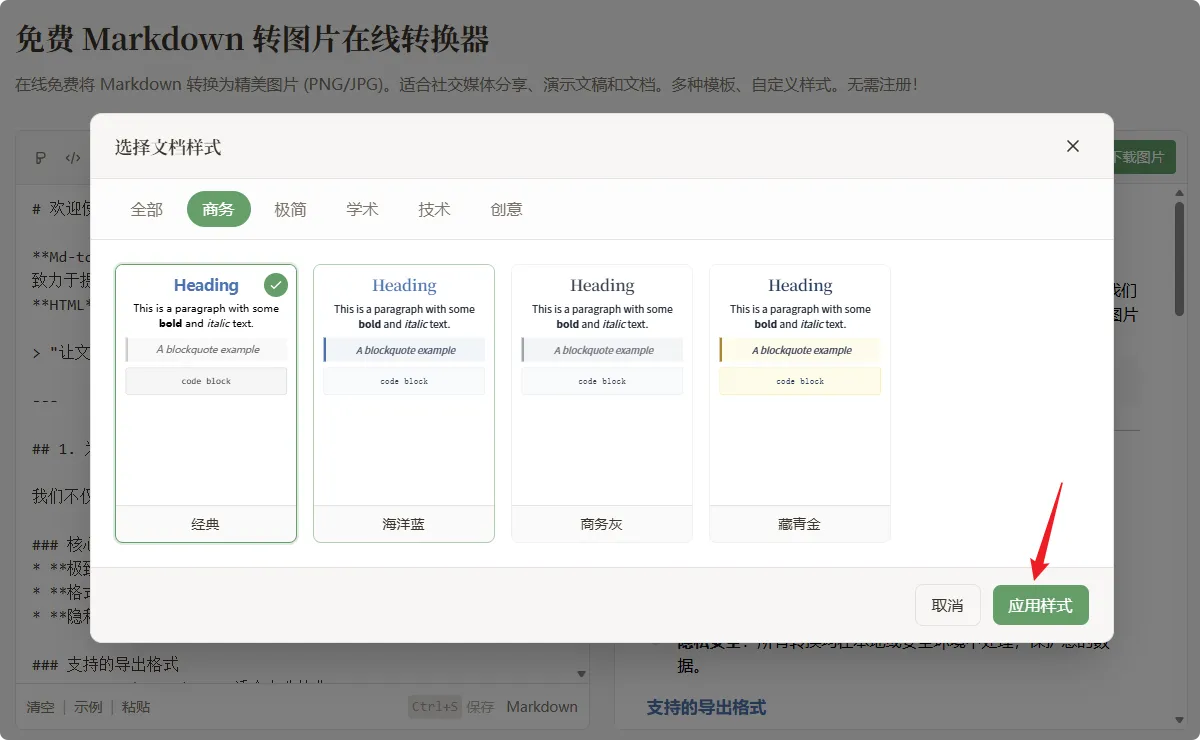Browse the 学术 academic styles
The height and width of the screenshot is (740, 1200).
pos(362,209)
